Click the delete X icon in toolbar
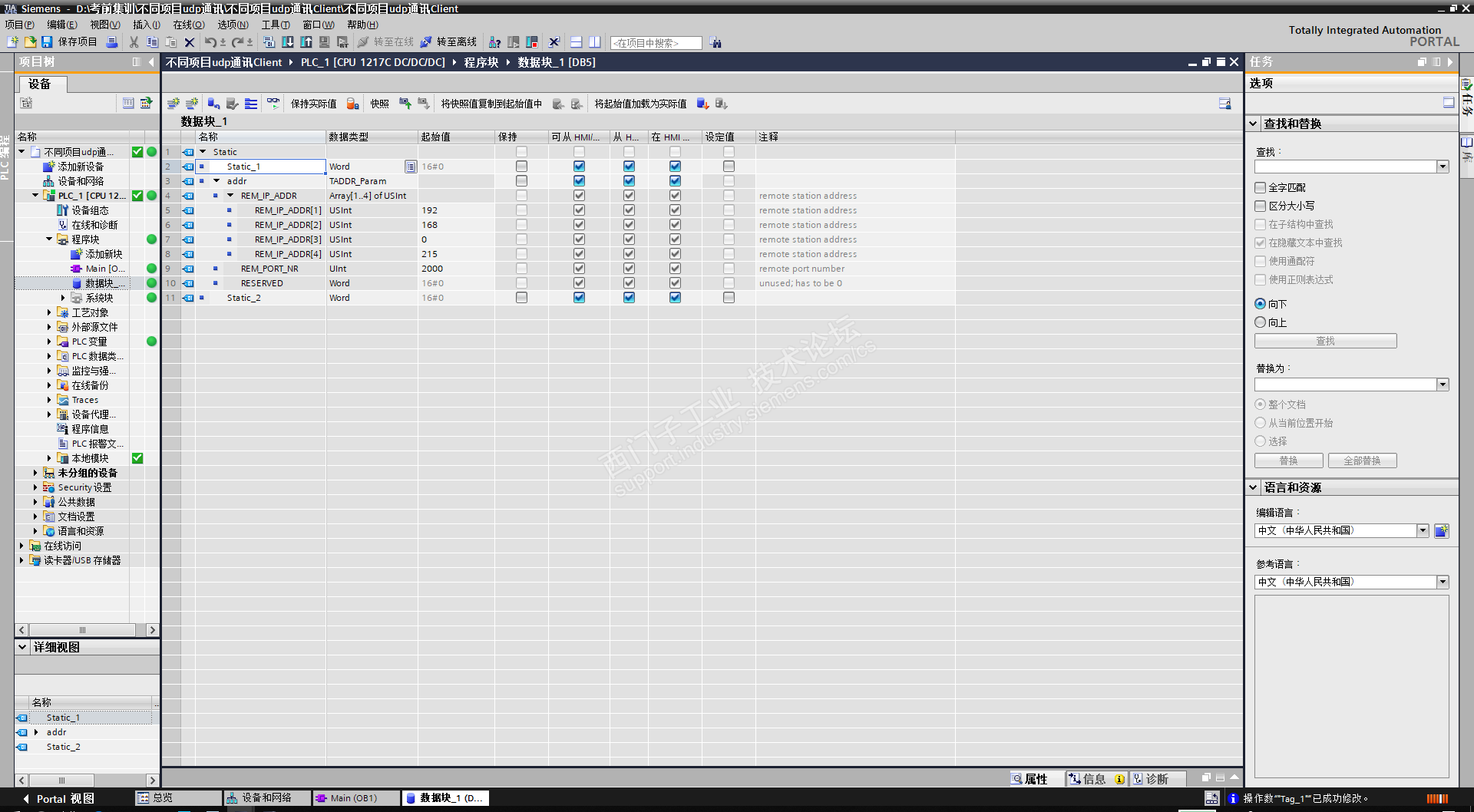 coord(190,42)
